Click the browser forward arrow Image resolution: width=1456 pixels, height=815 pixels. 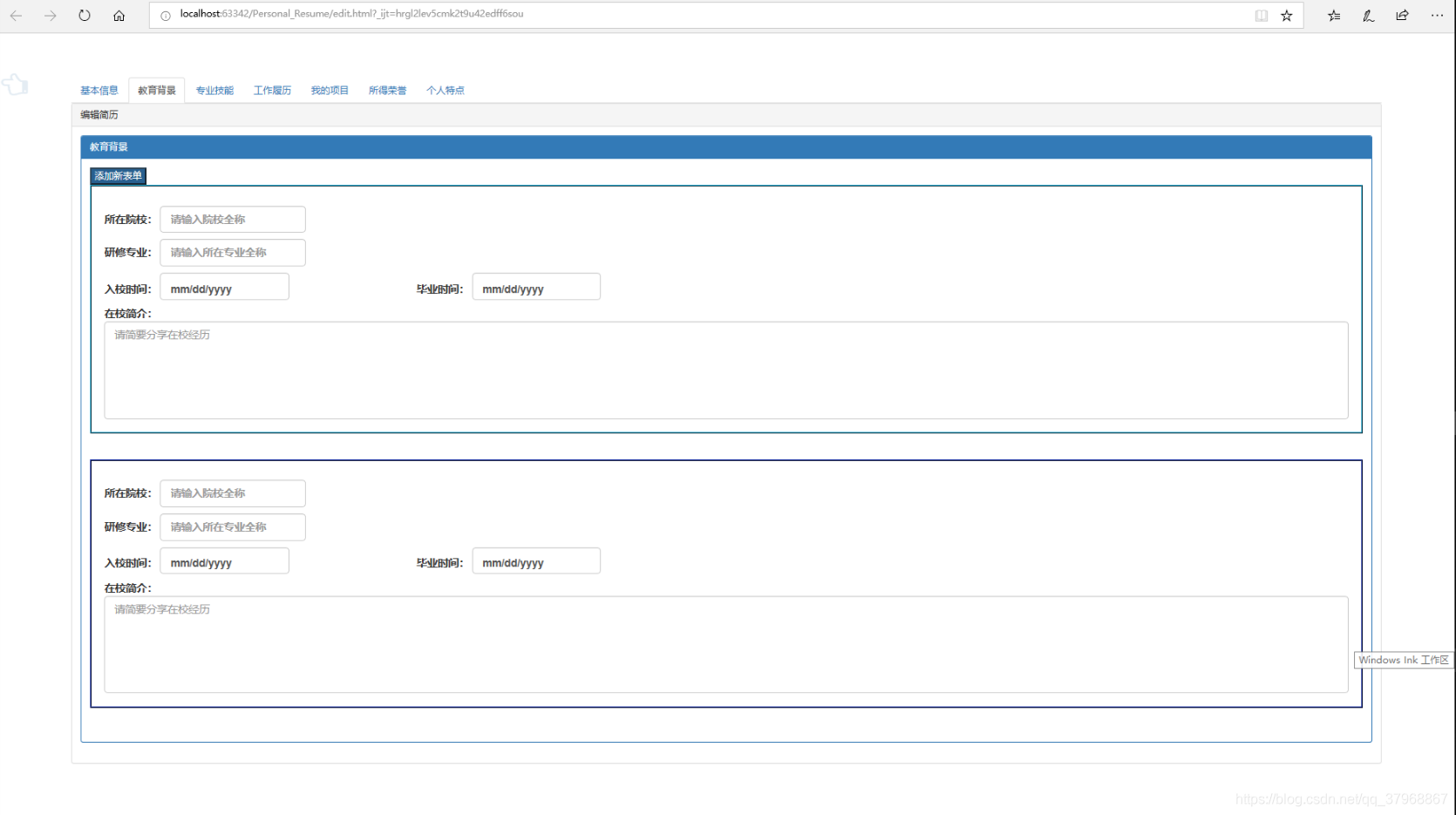click(51, 16)
